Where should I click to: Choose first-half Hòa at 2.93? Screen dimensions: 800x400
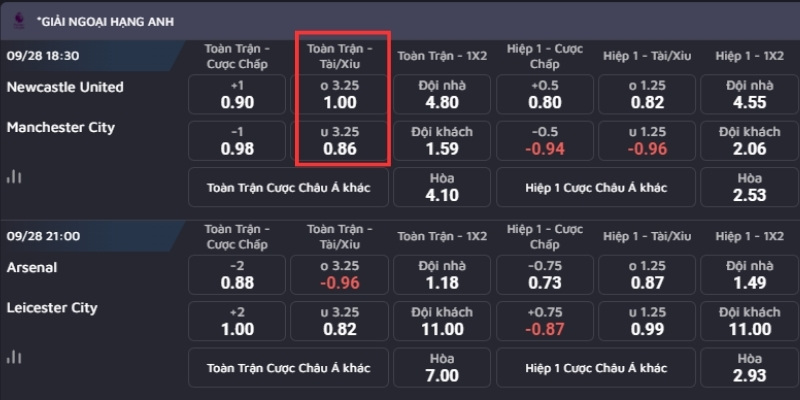749,368
